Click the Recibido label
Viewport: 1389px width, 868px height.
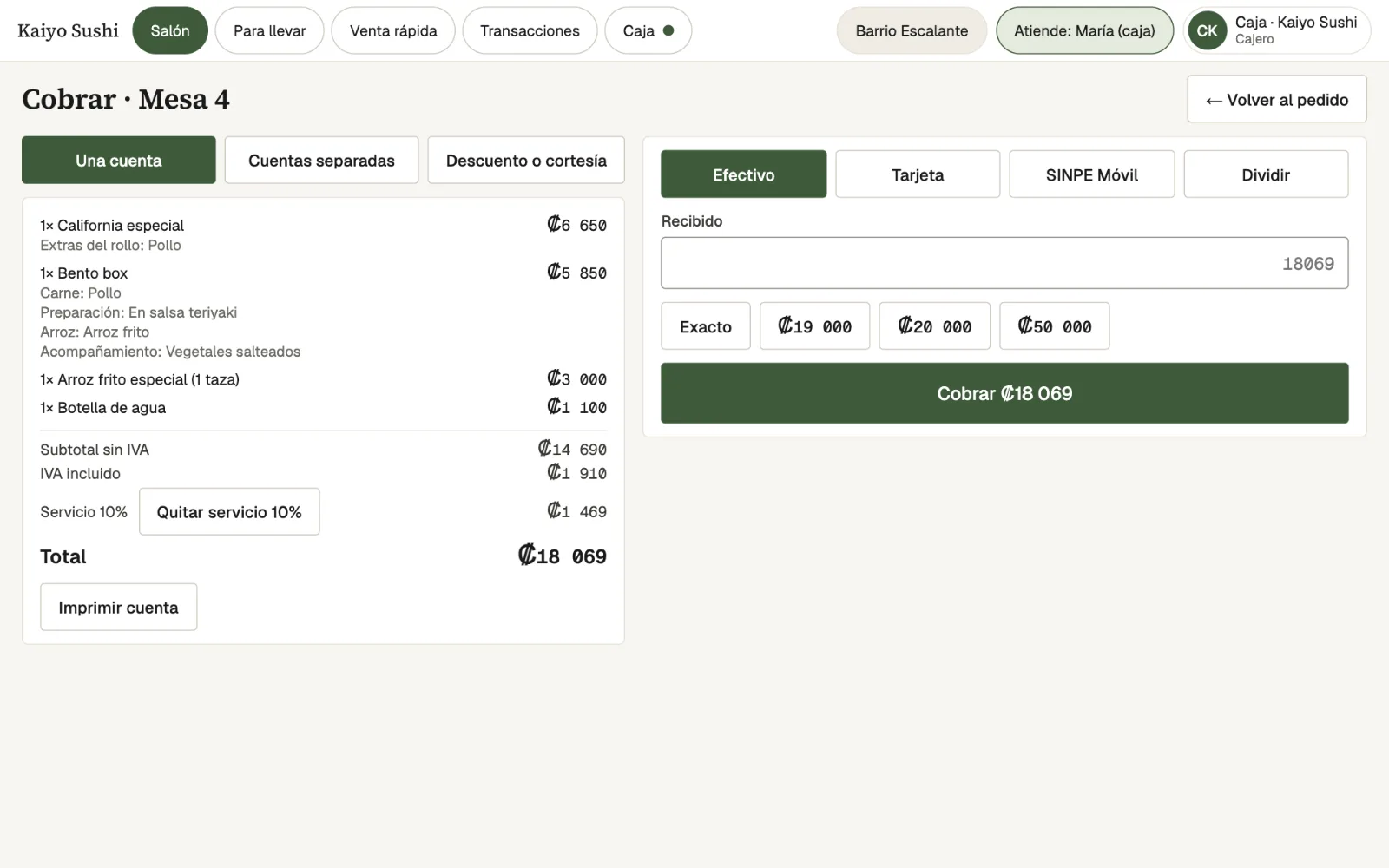click(x=692, y=221)
